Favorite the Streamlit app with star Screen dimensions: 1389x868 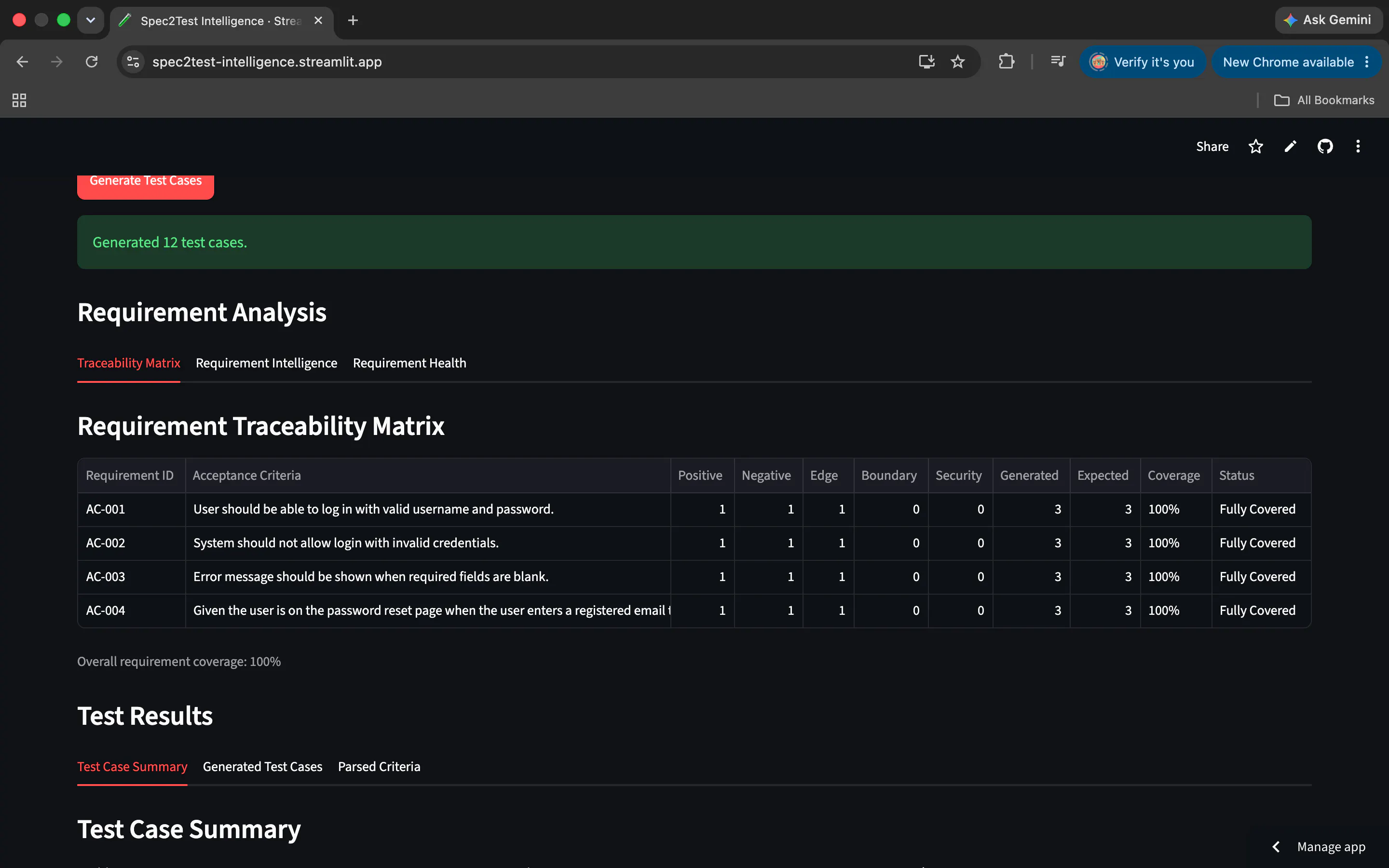[1256, 147]
